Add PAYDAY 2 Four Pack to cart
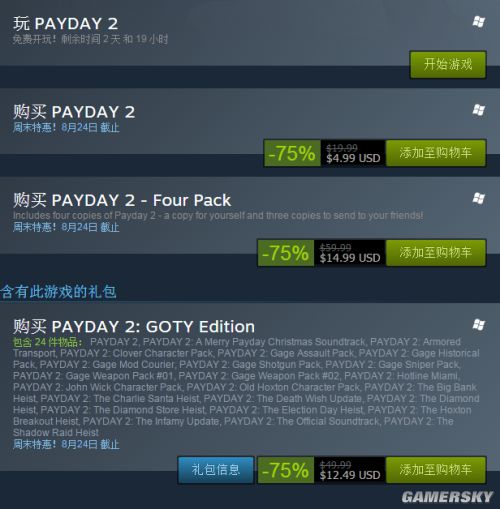500x509 pixels. click(x=436, y=253)
